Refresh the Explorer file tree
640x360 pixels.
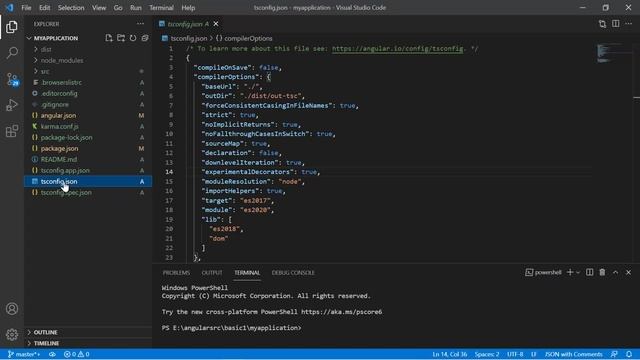pyautogui.click(x=133, y=38)
